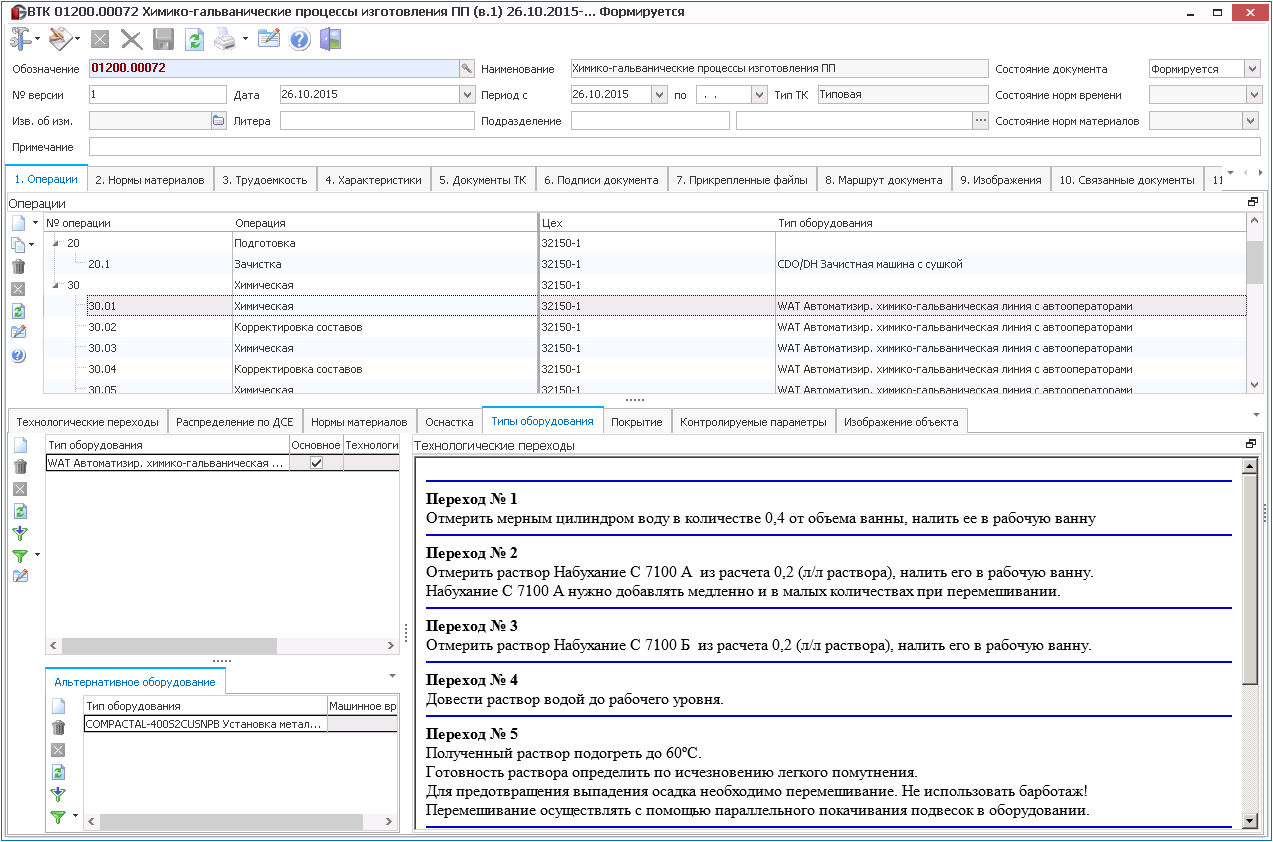This screenshot has width=1273, height=842.
Task: Click the restore icon of the Операции panel header
Action: 1252,202
